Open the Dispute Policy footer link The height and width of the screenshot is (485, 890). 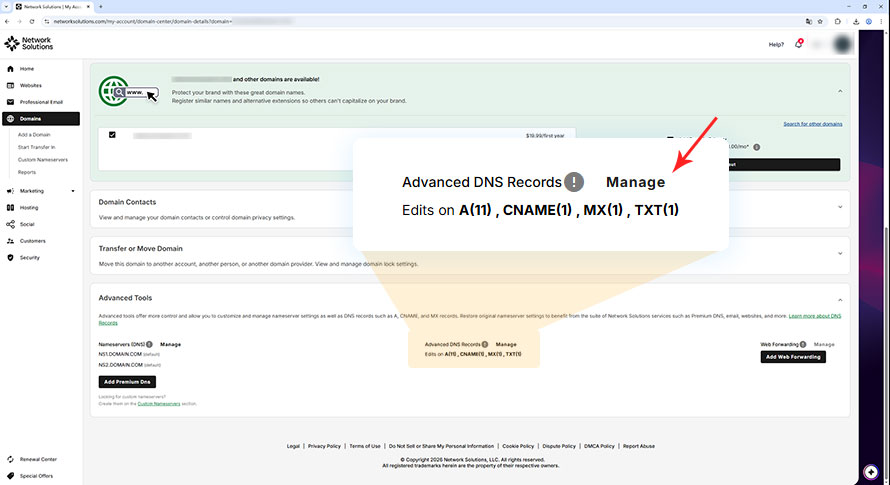[x=559, y=446]
